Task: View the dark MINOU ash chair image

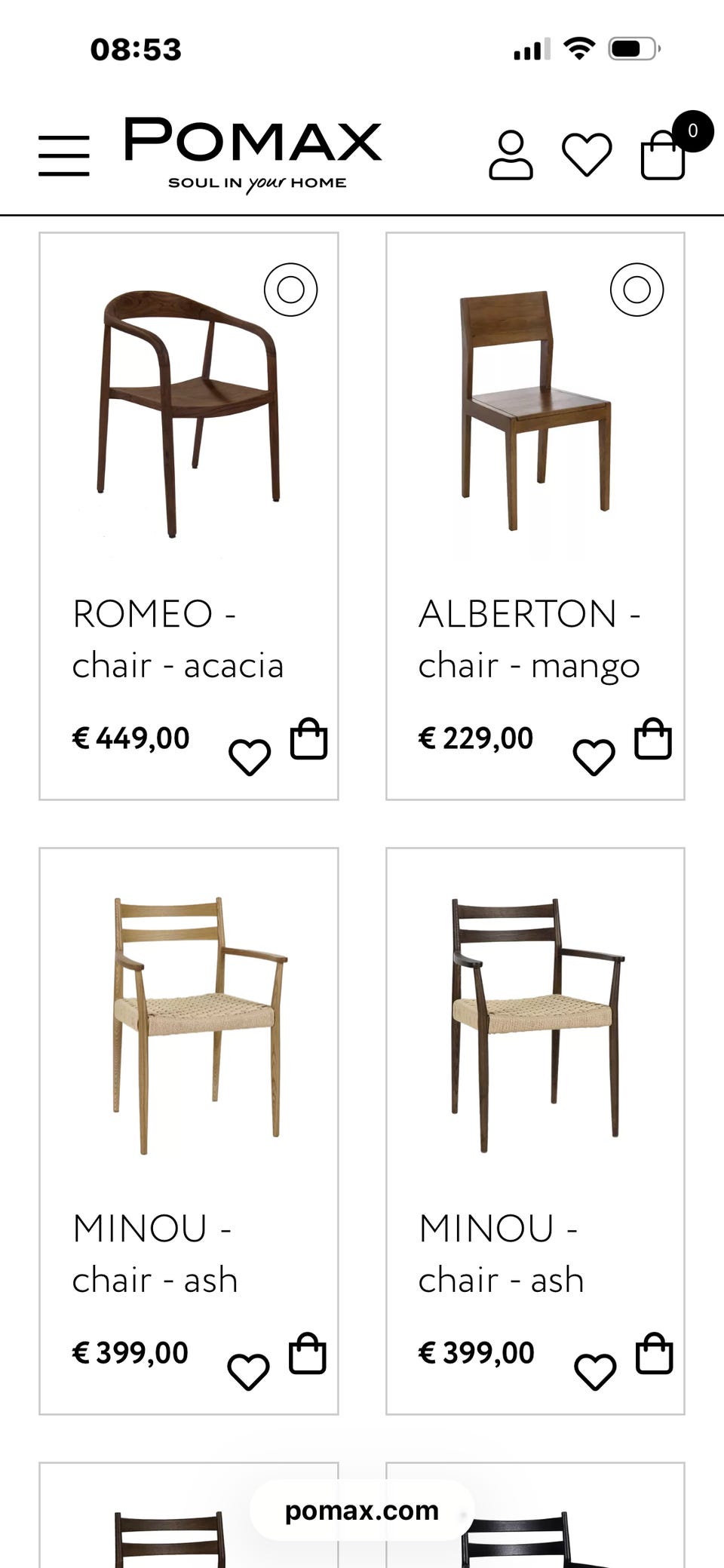Action: tap(535, 1026)
